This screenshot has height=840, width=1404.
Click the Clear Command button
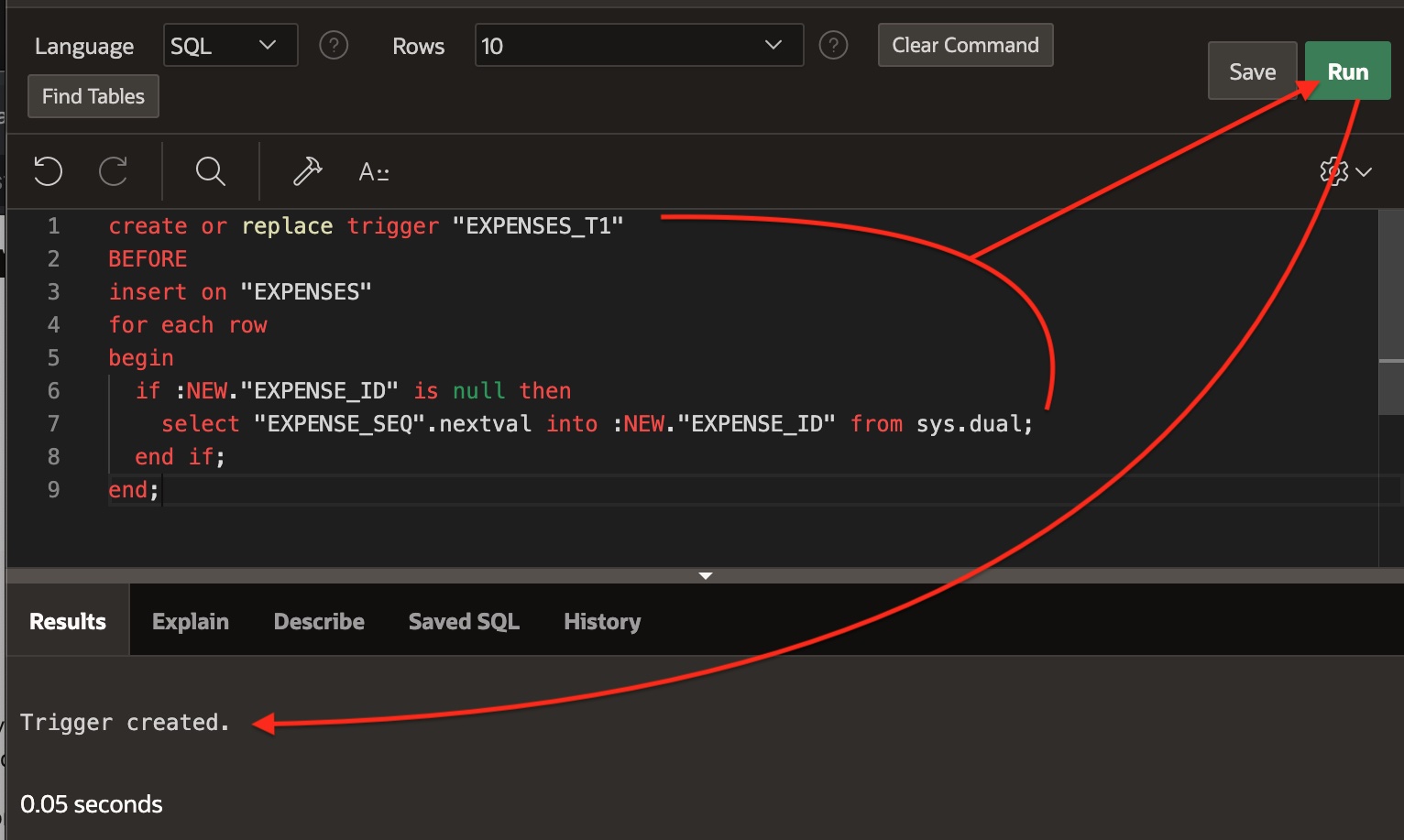tap(965, 45)
